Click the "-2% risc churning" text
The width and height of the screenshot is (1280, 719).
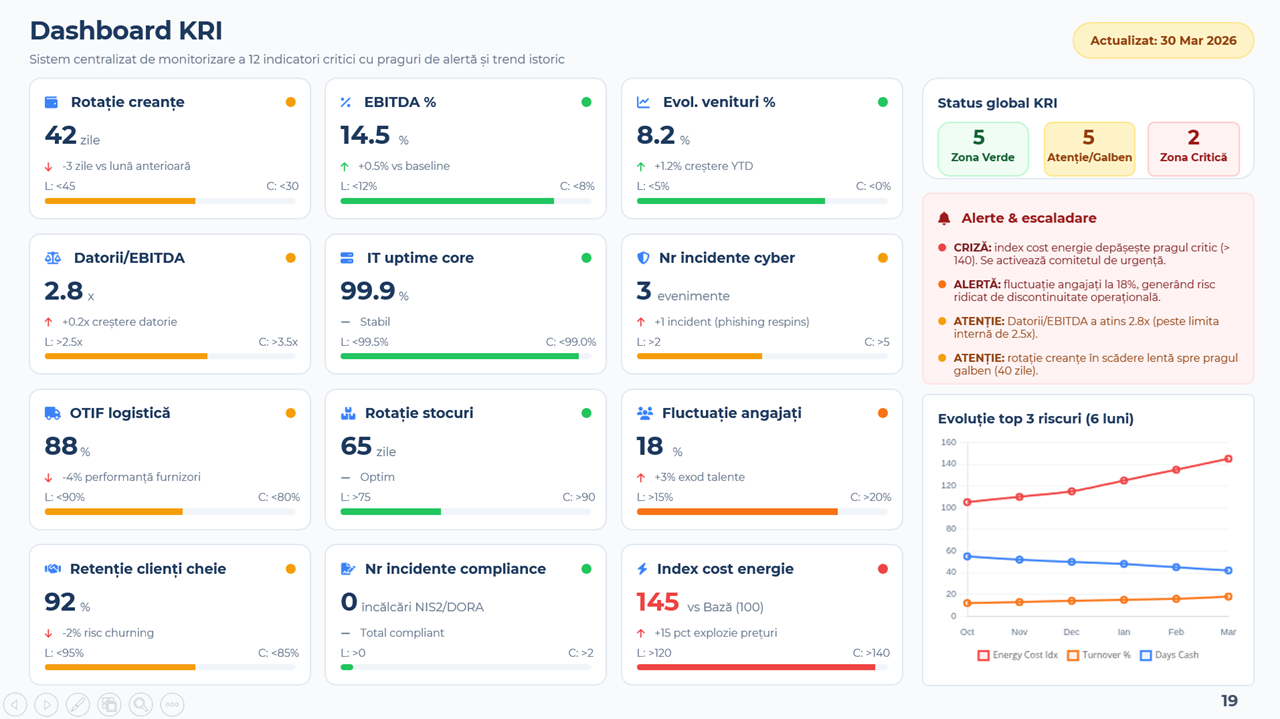coord(108,633)
